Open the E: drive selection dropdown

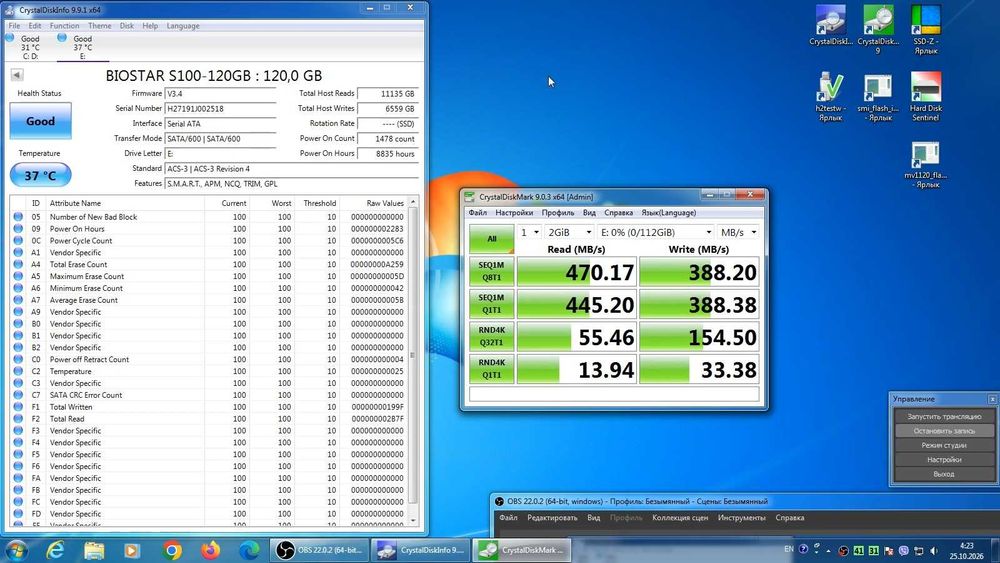pos(656,232)
